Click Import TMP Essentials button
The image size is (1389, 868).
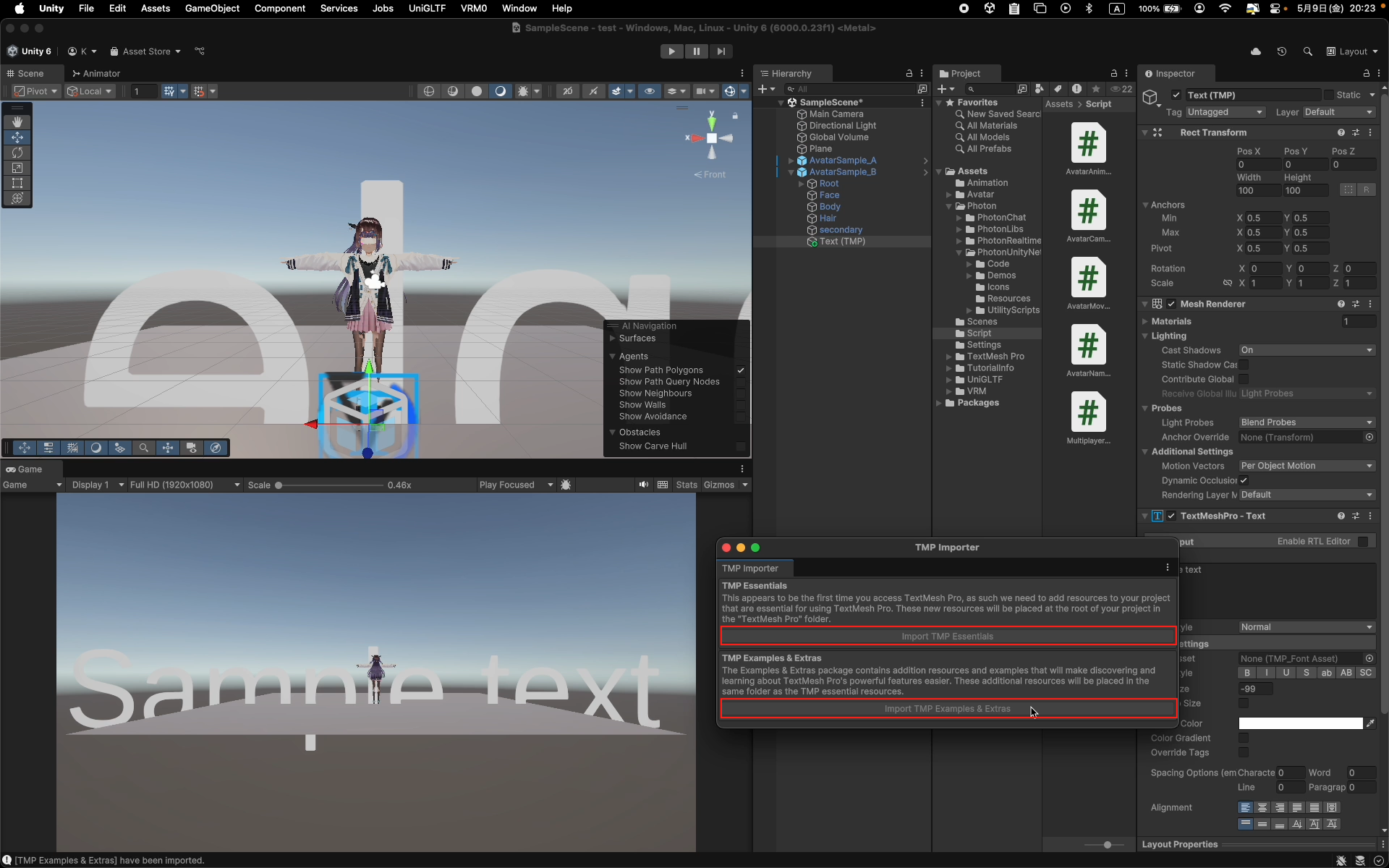[x=948, y=637]
